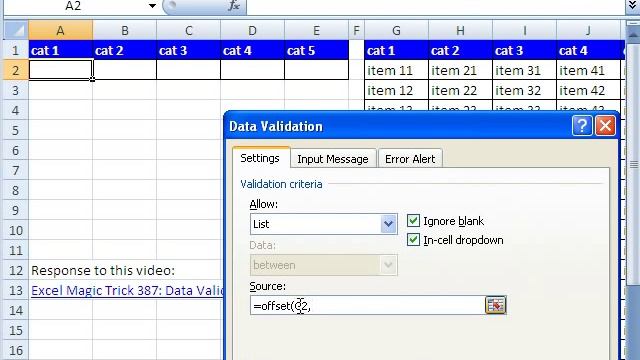
Task: Click in the Source formula input field
Action: pos(367,305)
